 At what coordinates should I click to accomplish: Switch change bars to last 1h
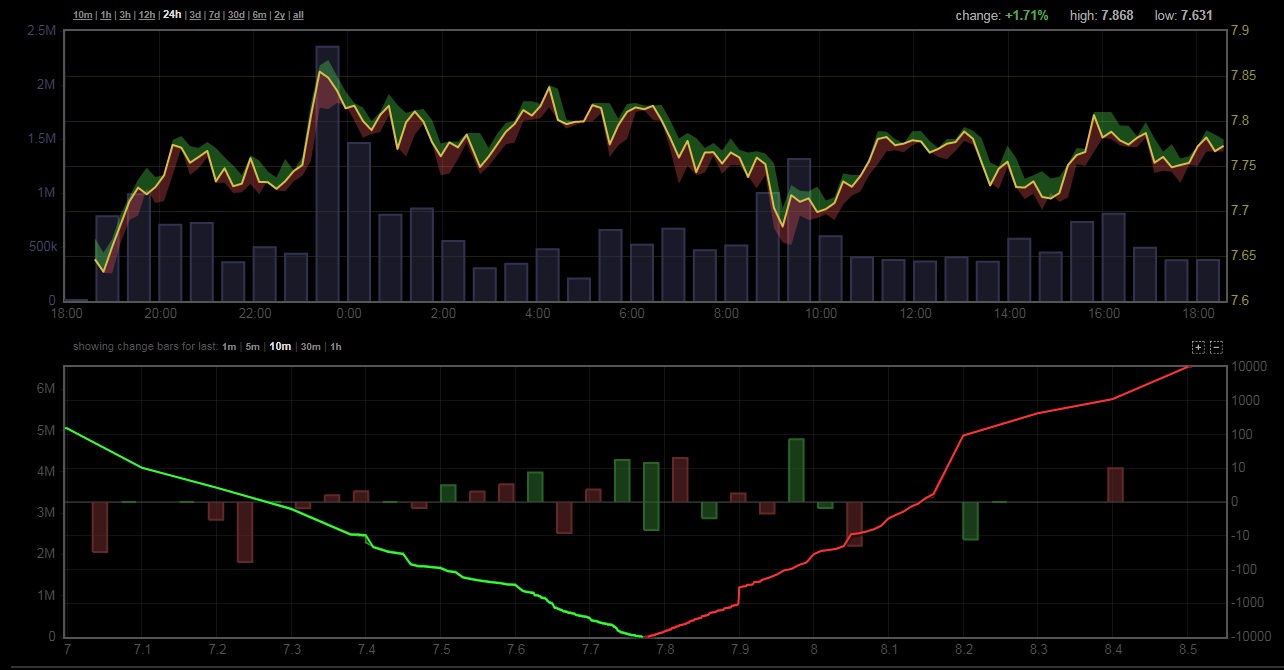(x=336, y=347)
